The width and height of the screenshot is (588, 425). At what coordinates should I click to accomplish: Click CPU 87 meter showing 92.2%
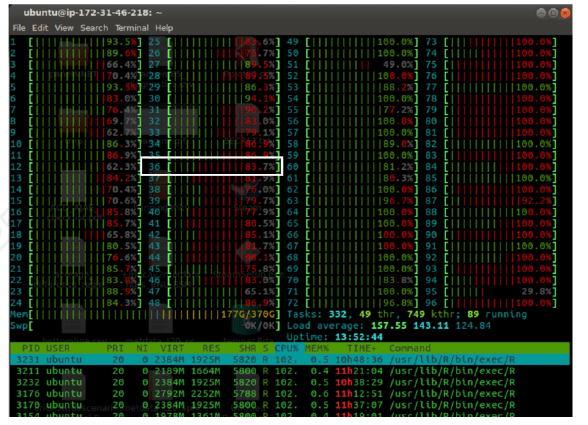(x=491, y=201)
